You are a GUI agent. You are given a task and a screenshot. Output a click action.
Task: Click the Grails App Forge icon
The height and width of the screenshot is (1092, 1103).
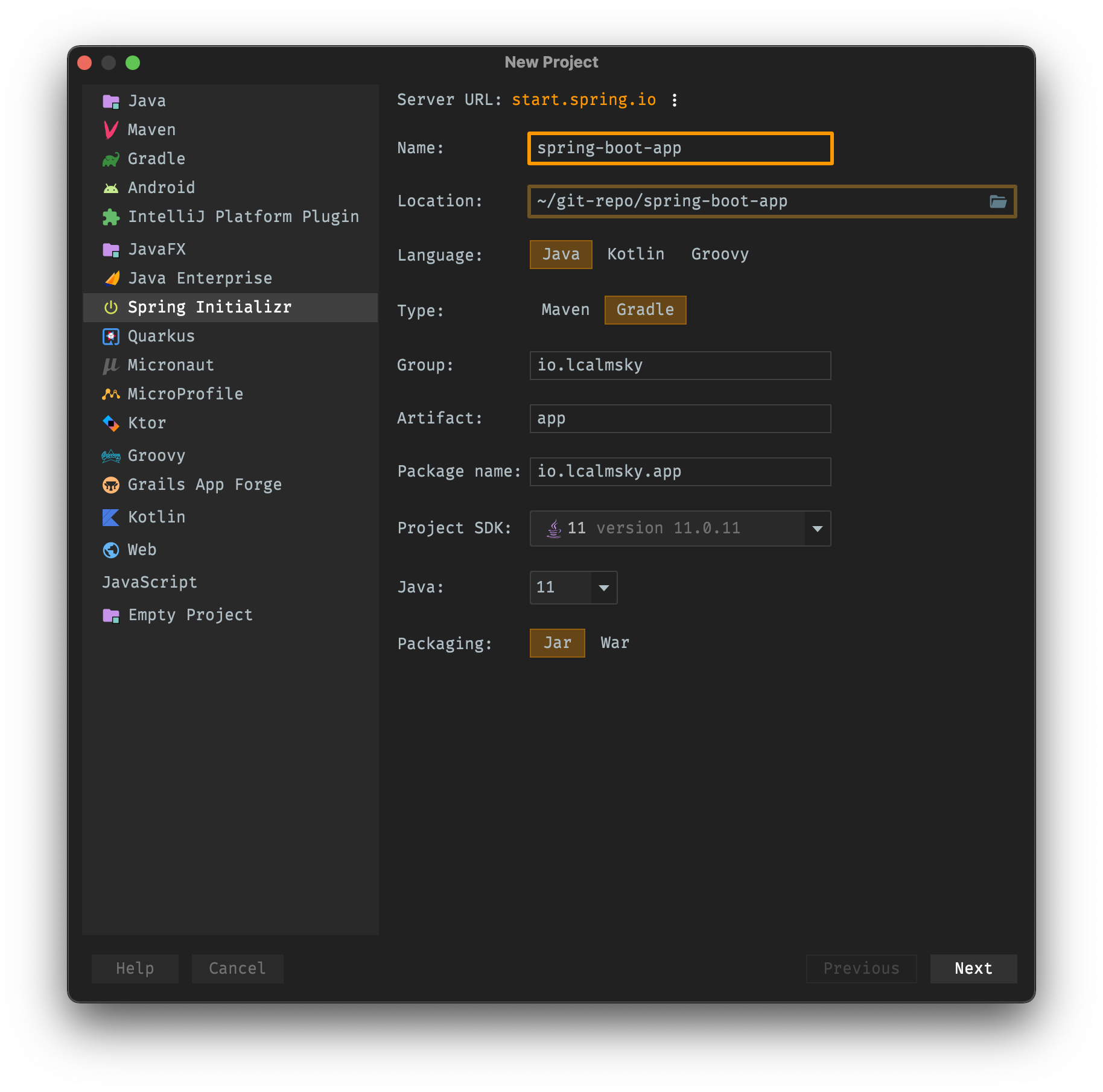point(111,485)
